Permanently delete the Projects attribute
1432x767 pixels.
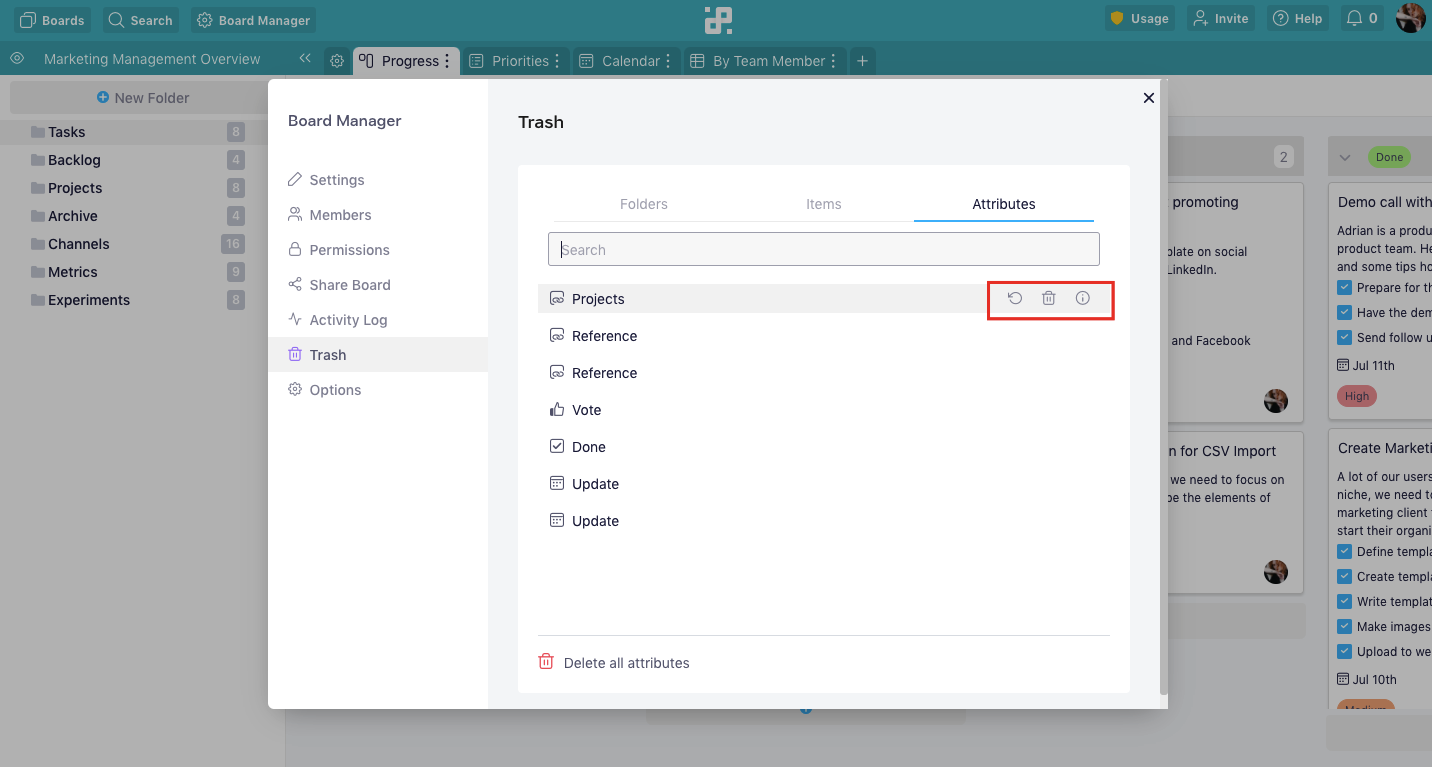[x=1049, y=298]
